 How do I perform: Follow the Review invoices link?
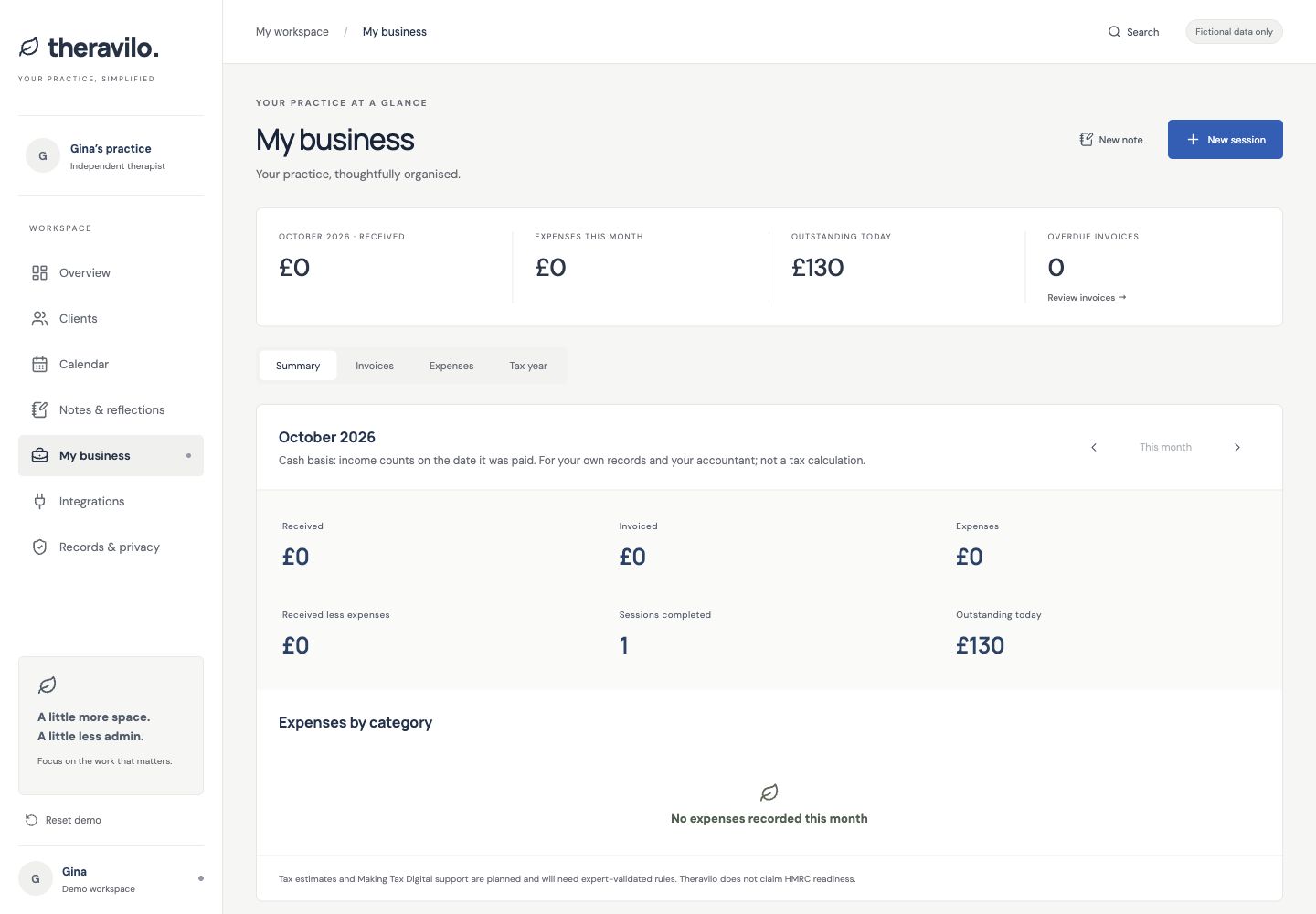pos(1087,298)
